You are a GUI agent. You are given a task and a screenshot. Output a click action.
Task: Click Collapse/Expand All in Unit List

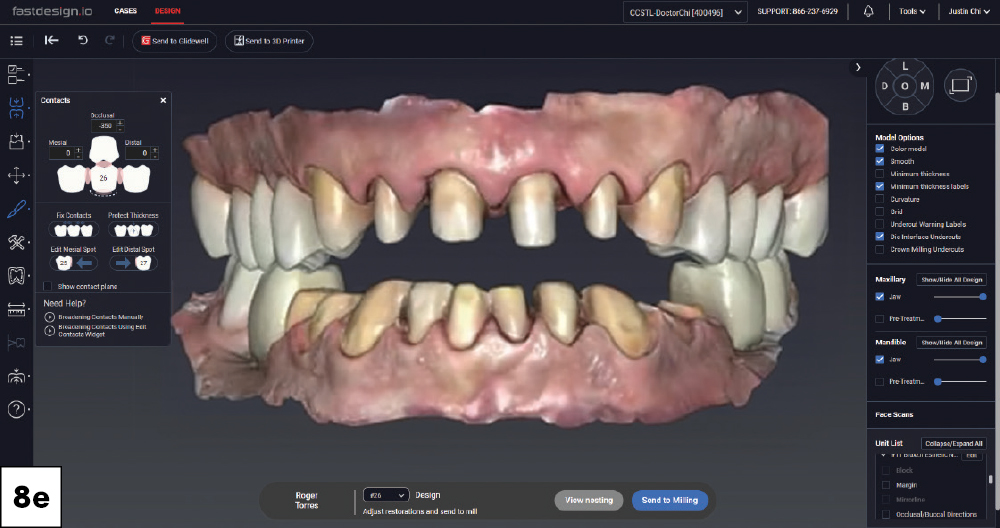(953, 443)
